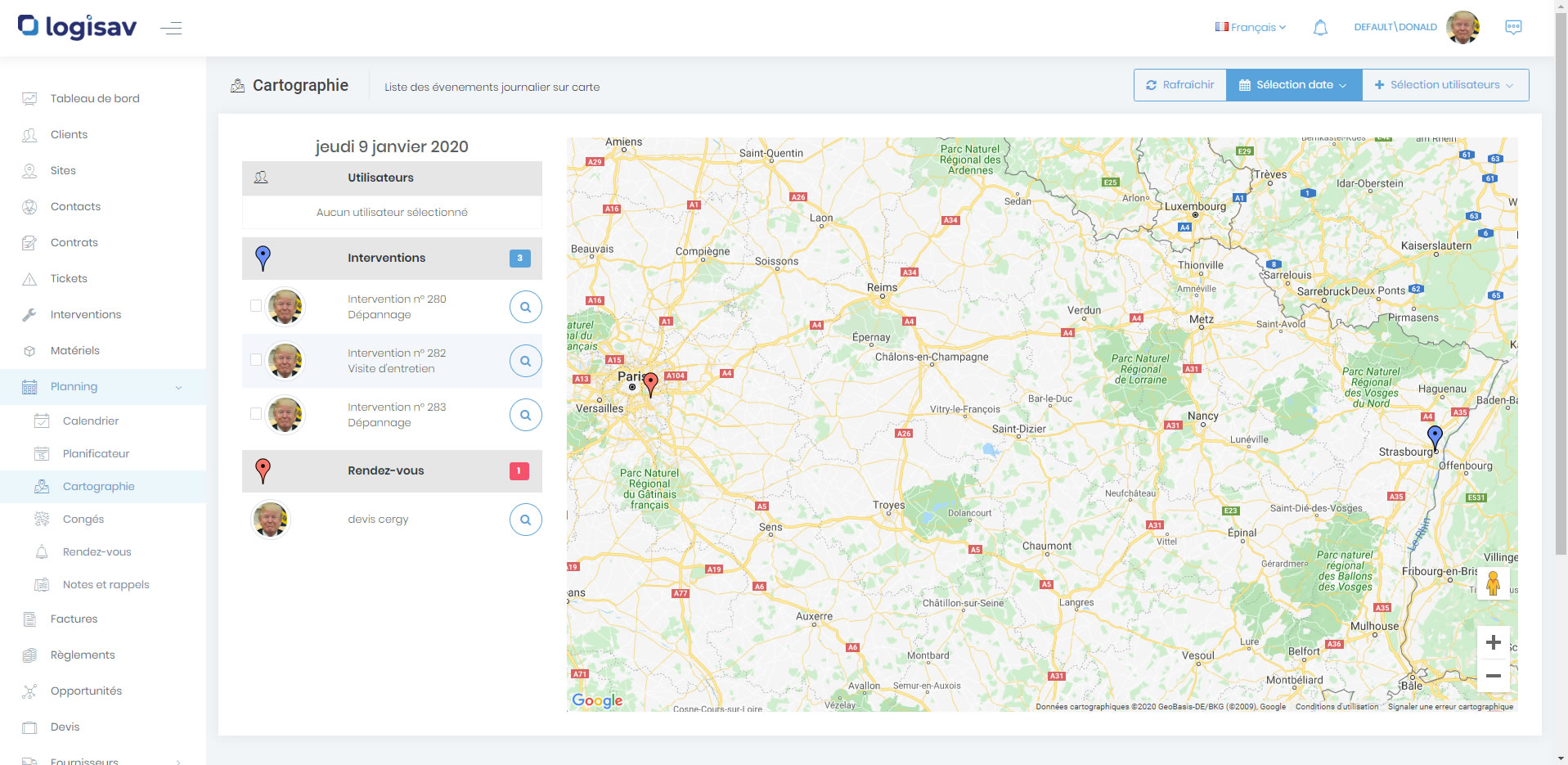Click the DEFAULT\DONALD username

(x=1395, y=27)
